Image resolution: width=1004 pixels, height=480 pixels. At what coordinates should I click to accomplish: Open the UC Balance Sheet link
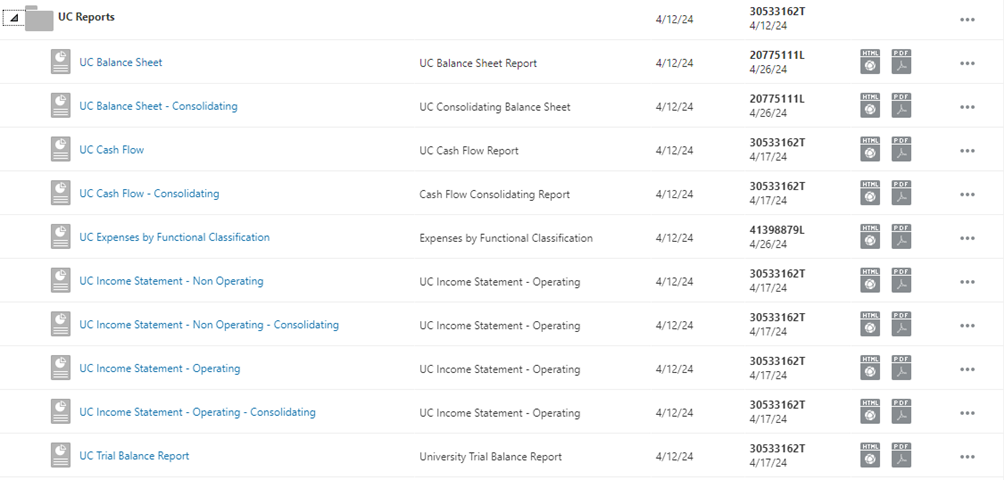[x=121, y=62]
